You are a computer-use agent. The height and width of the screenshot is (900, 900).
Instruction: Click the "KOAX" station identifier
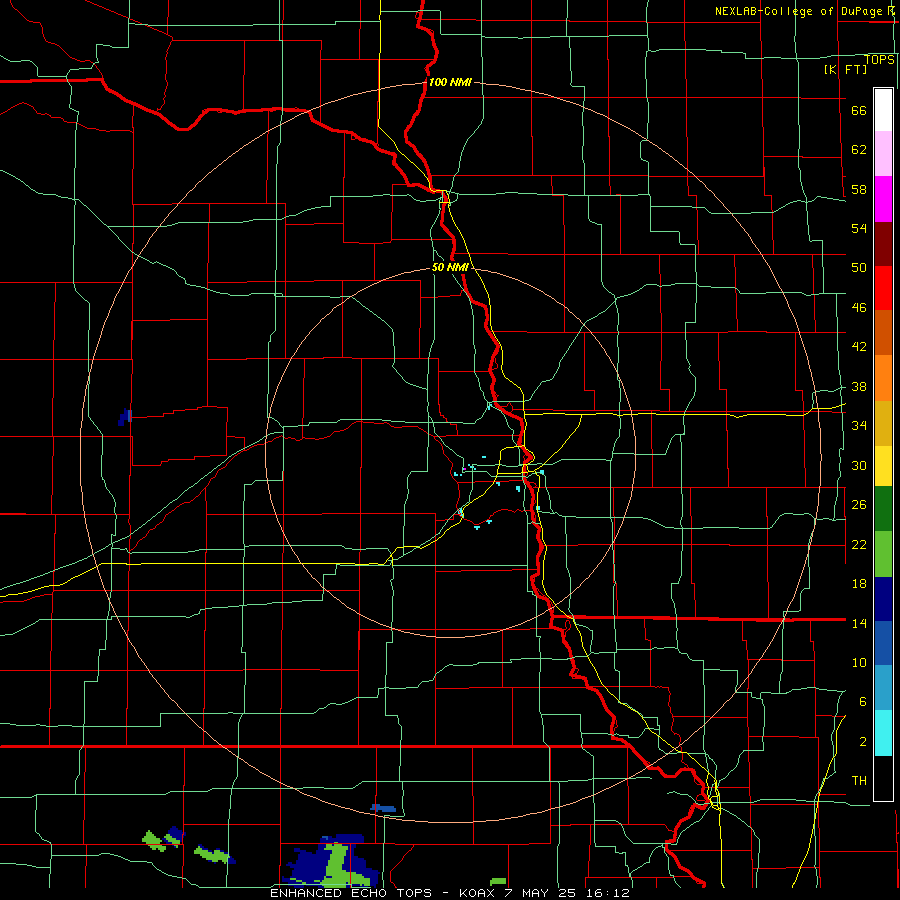click(x=479, y=893)
